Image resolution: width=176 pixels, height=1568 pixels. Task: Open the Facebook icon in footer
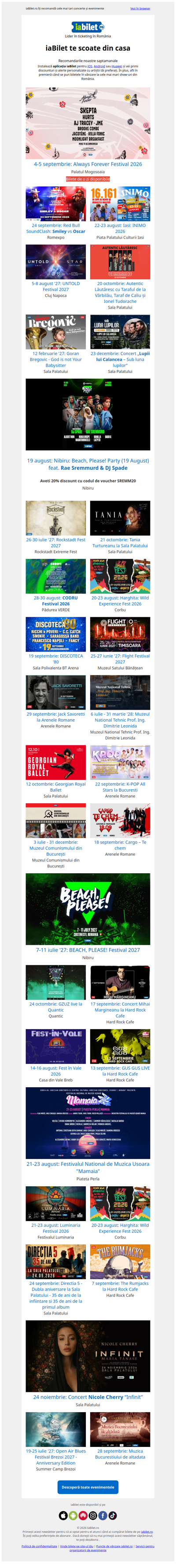tap(103, 1516)
